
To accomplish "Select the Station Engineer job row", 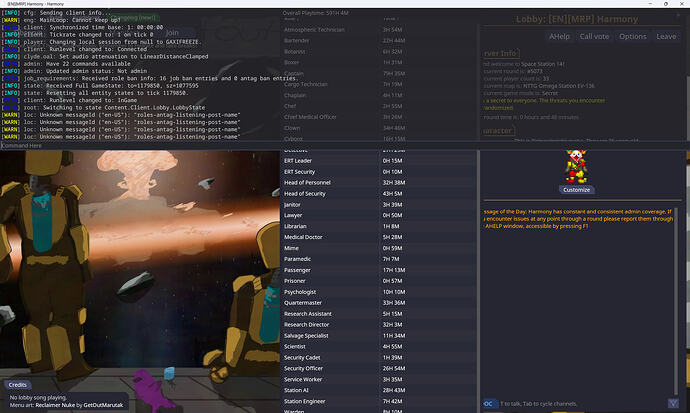I will (x=378, y=401).
